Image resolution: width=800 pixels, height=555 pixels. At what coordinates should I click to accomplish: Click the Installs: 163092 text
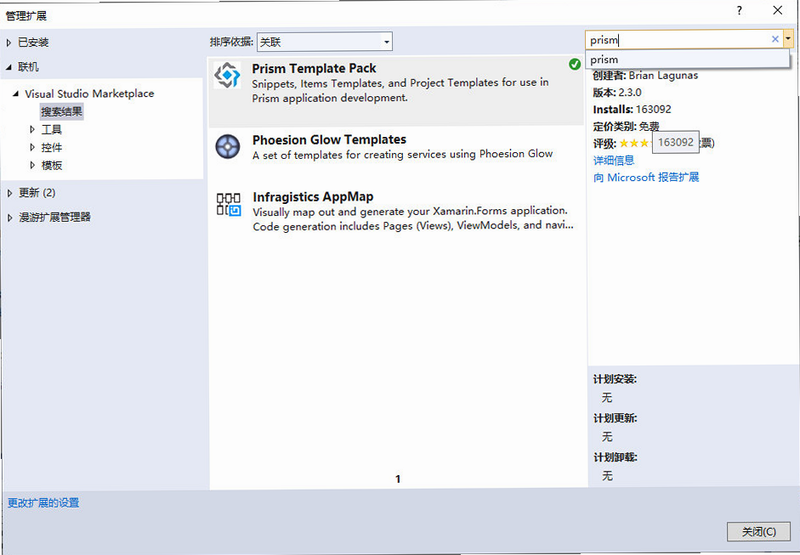[632, 109]
